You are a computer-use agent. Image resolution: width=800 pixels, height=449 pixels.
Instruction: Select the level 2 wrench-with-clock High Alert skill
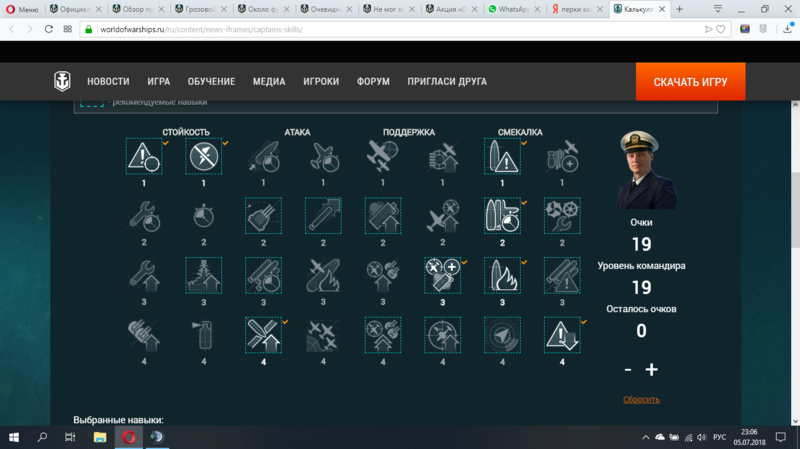(x=144, y=216)
